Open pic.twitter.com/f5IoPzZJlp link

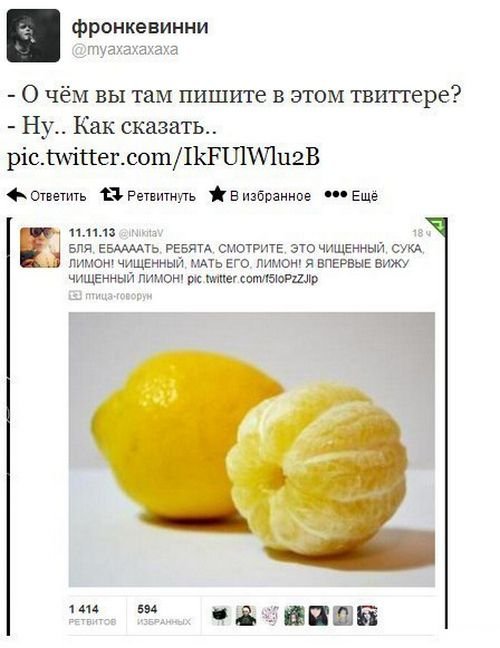click(252, 279)
